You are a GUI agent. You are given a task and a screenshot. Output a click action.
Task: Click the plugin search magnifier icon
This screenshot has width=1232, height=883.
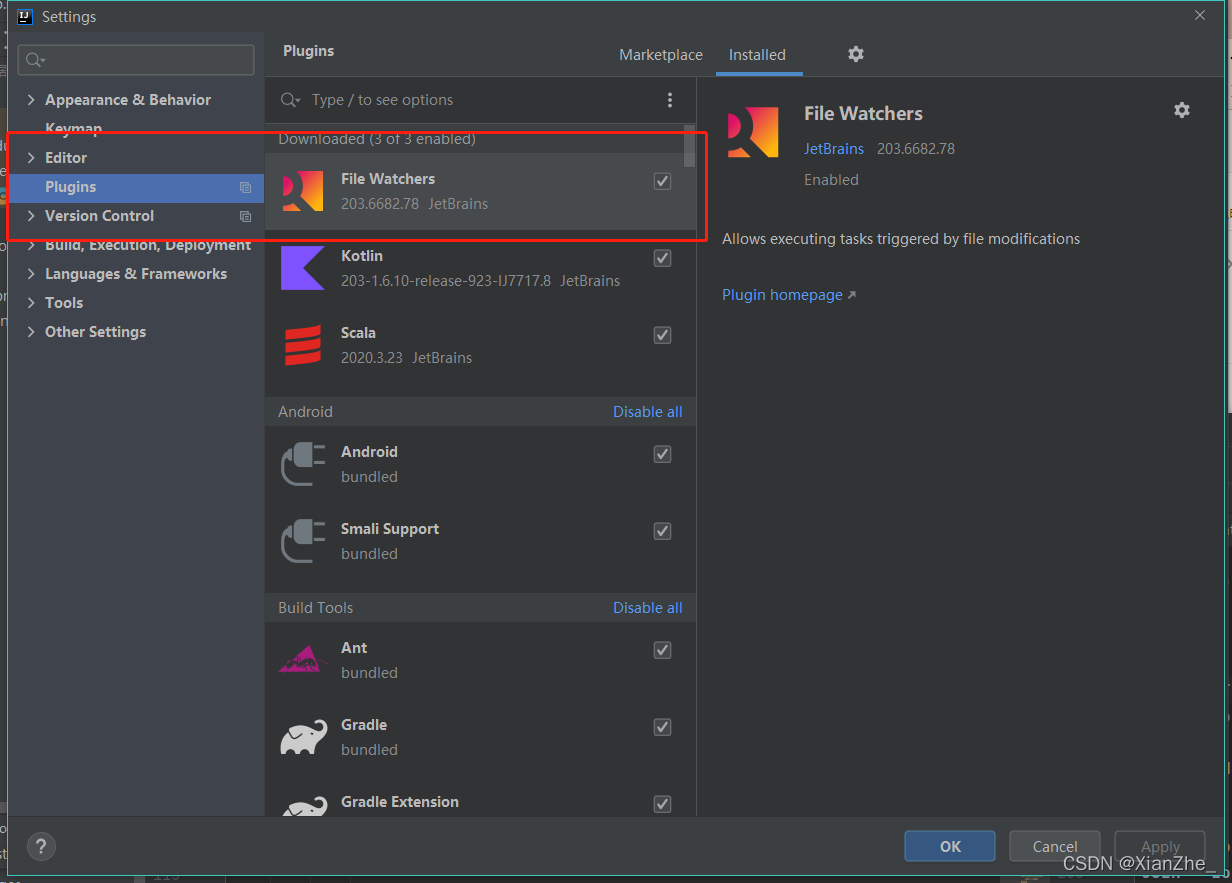tap(290, 100)
